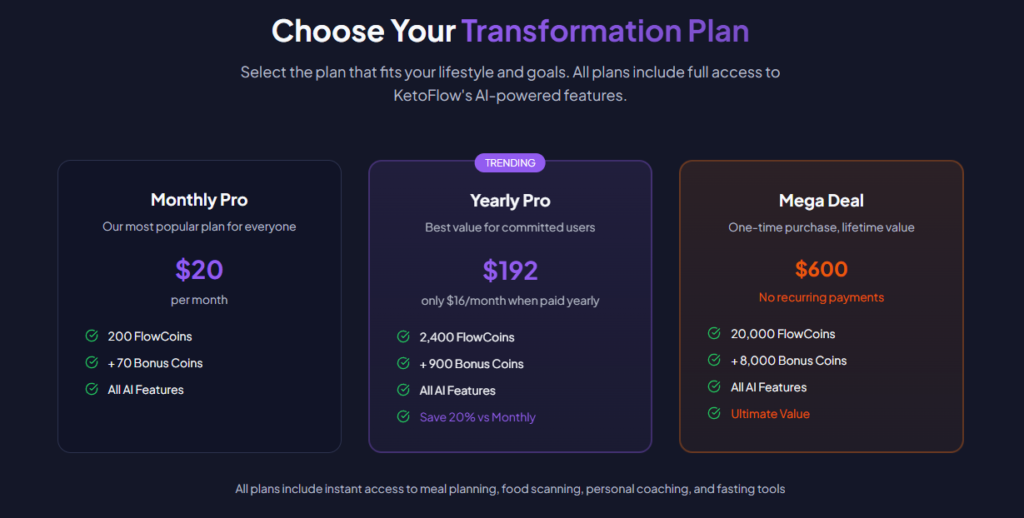This screenshot has height=518, width=1024.
Task: Click the $192 Yearly Pro price
Action: pyautogui.click(x=510, y=271)
